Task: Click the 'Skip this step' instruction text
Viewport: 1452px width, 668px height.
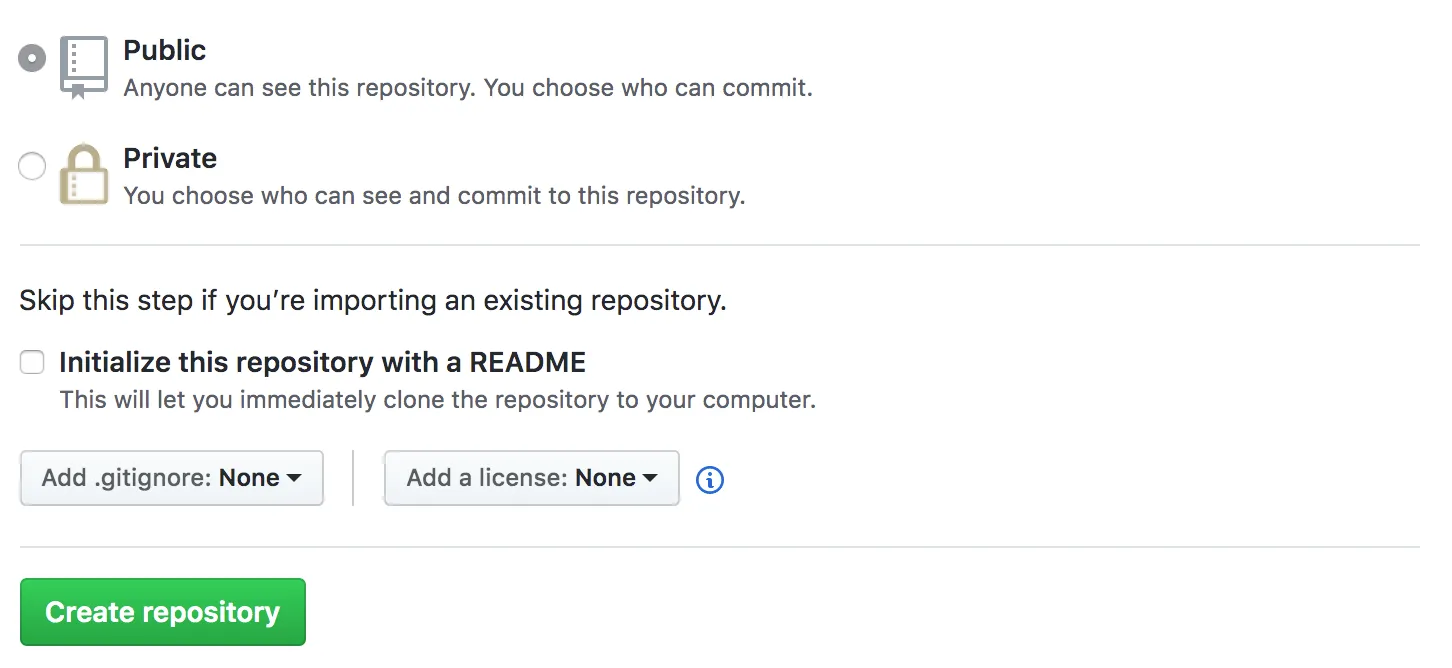Action: click(x=373, y=301)
